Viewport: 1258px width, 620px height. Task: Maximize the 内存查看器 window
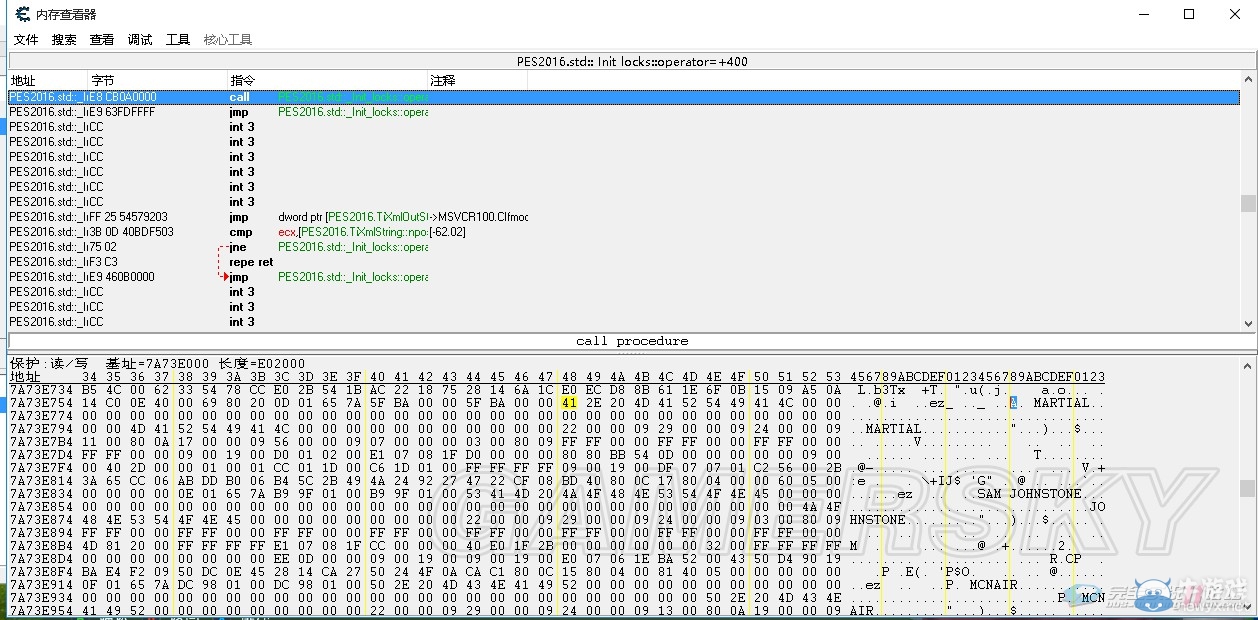click(1189, 14)
